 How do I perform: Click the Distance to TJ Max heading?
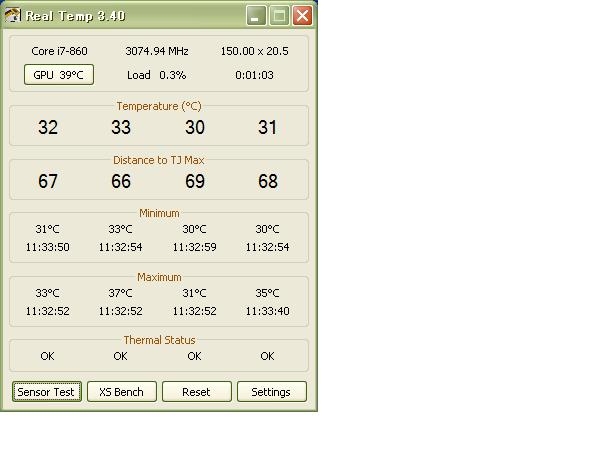(x=159, y=160)
